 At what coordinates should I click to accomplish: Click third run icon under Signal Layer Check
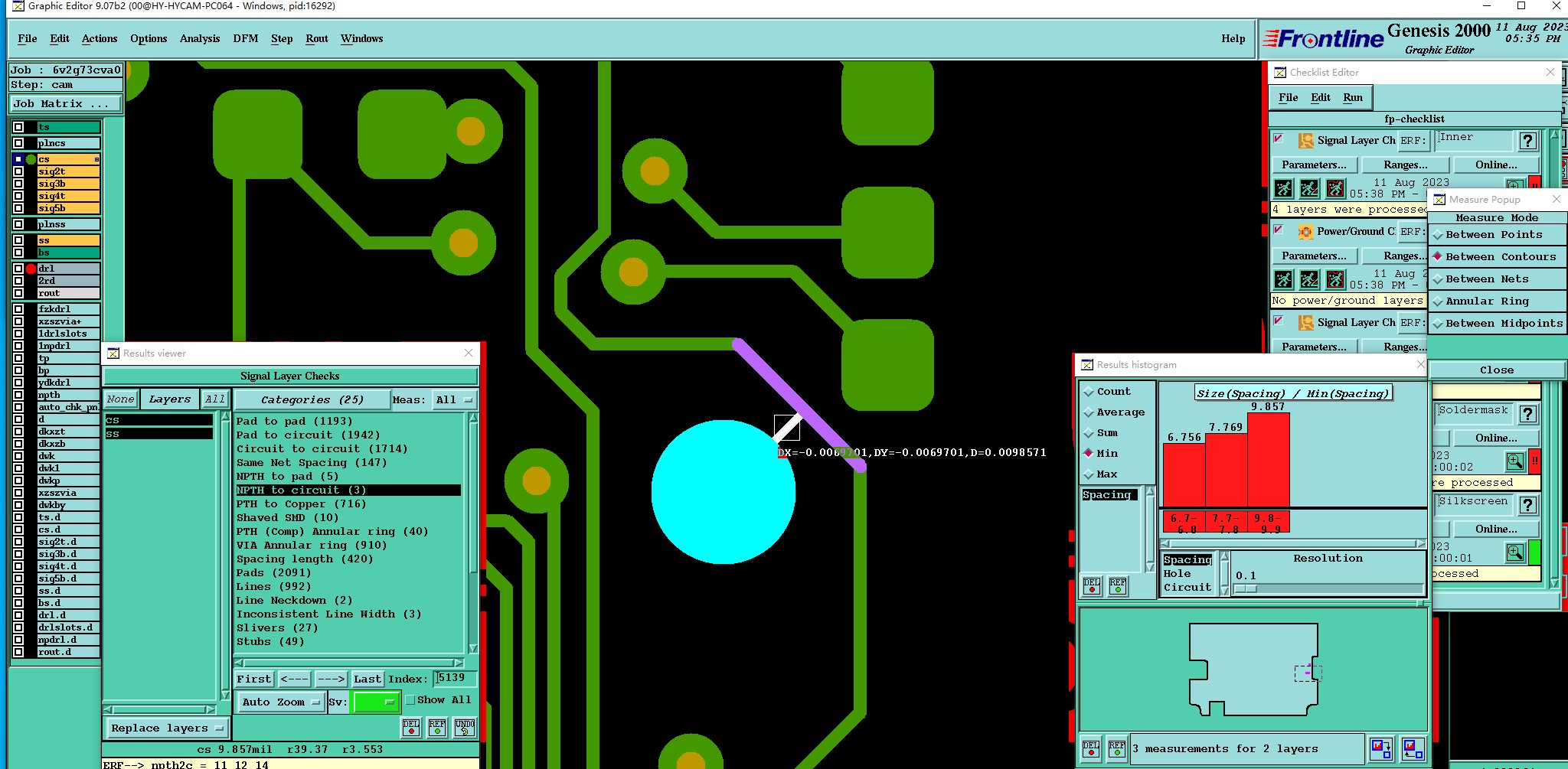coord(1335,188)
